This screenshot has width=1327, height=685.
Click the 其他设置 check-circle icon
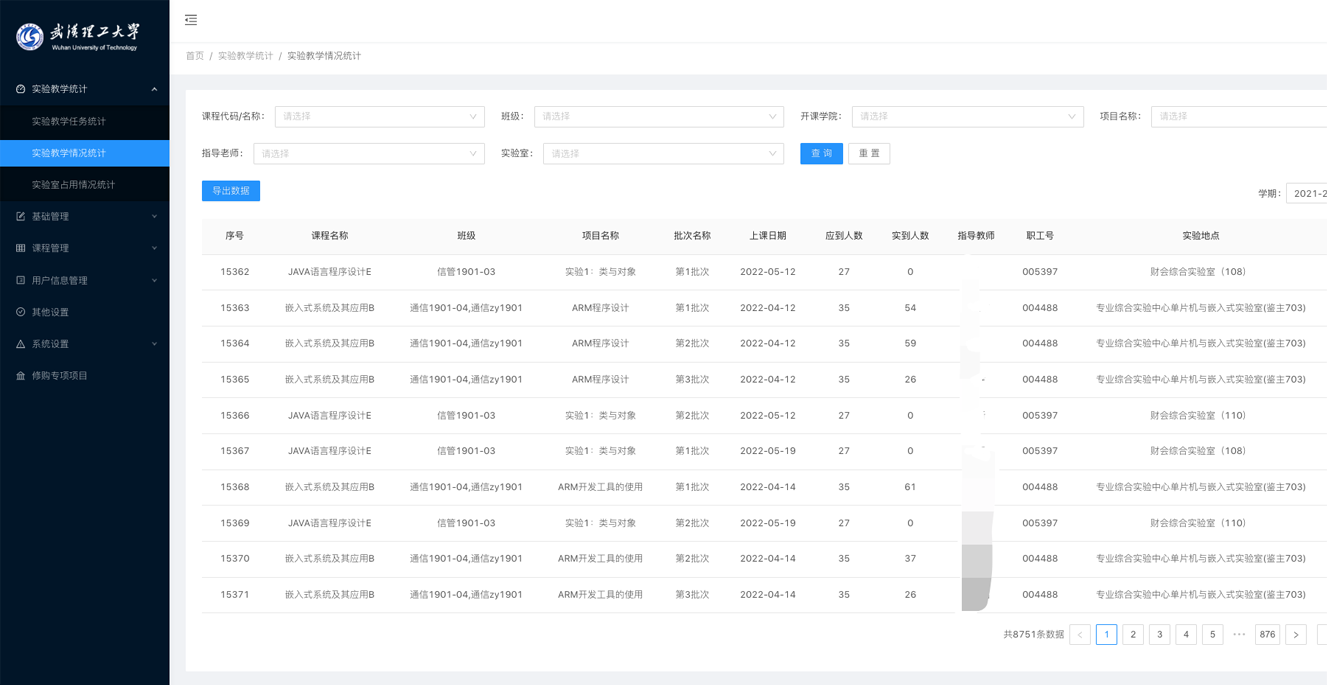(x=20, y=312)
